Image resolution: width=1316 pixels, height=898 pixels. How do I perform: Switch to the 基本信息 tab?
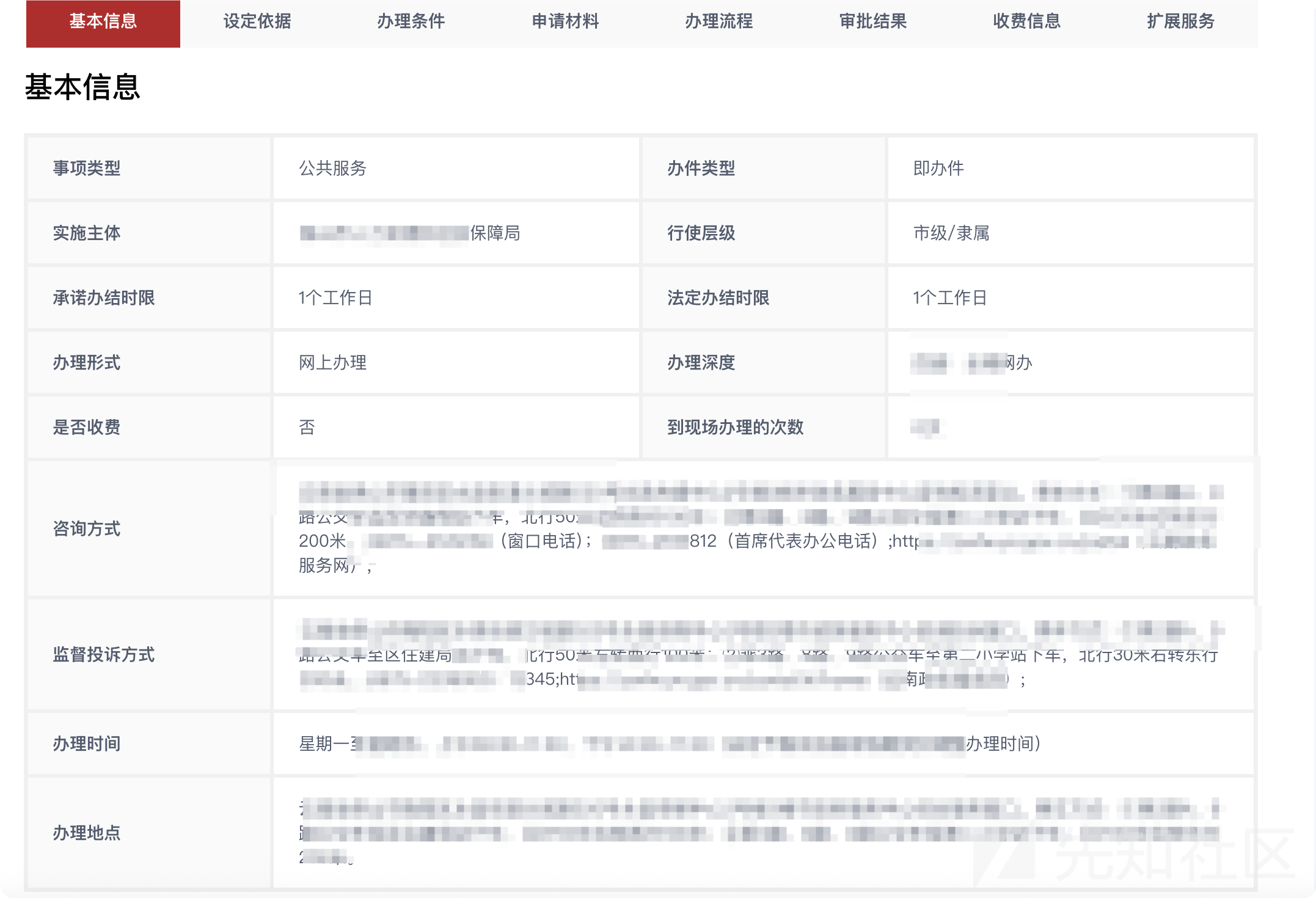tap(103, 21)
